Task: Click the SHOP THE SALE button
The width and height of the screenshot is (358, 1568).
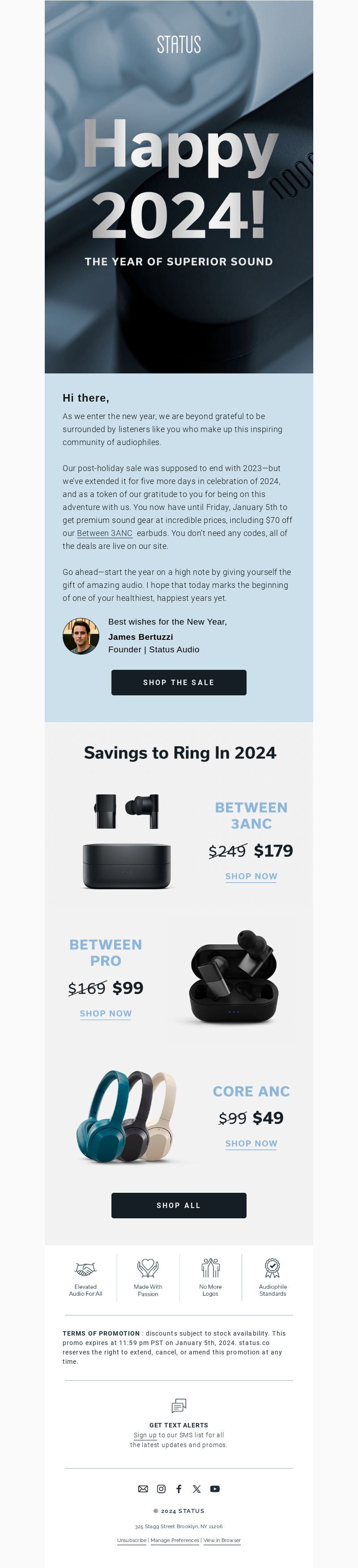Action: 179,682
